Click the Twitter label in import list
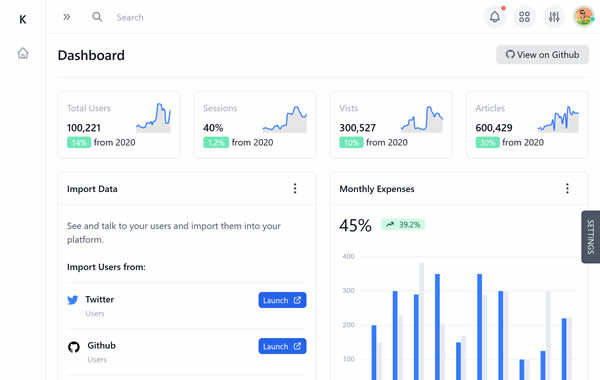Viewport: 600px width, 380px height. point(99,299)
